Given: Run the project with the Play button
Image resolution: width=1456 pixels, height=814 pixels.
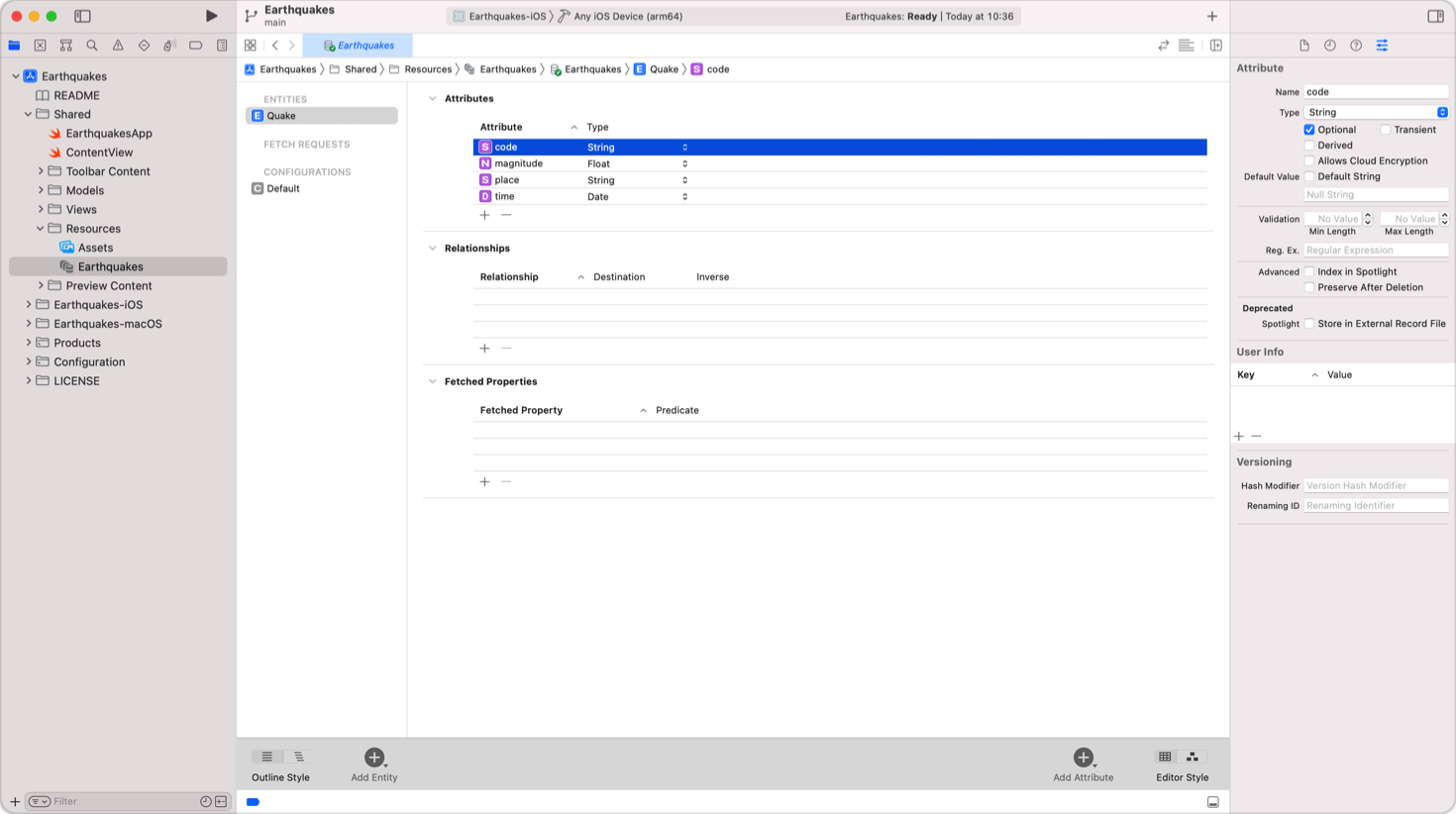Looking at the screenshot, I should [x=211, y=16].
